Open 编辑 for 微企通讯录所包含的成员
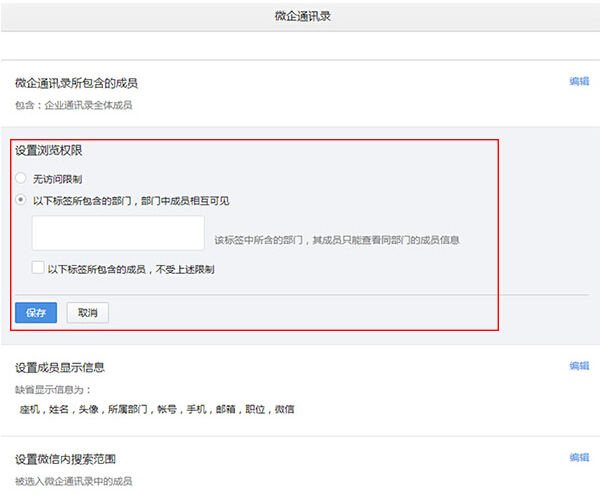This screenshot has width=600, height=495. click(x=579, y=81)
